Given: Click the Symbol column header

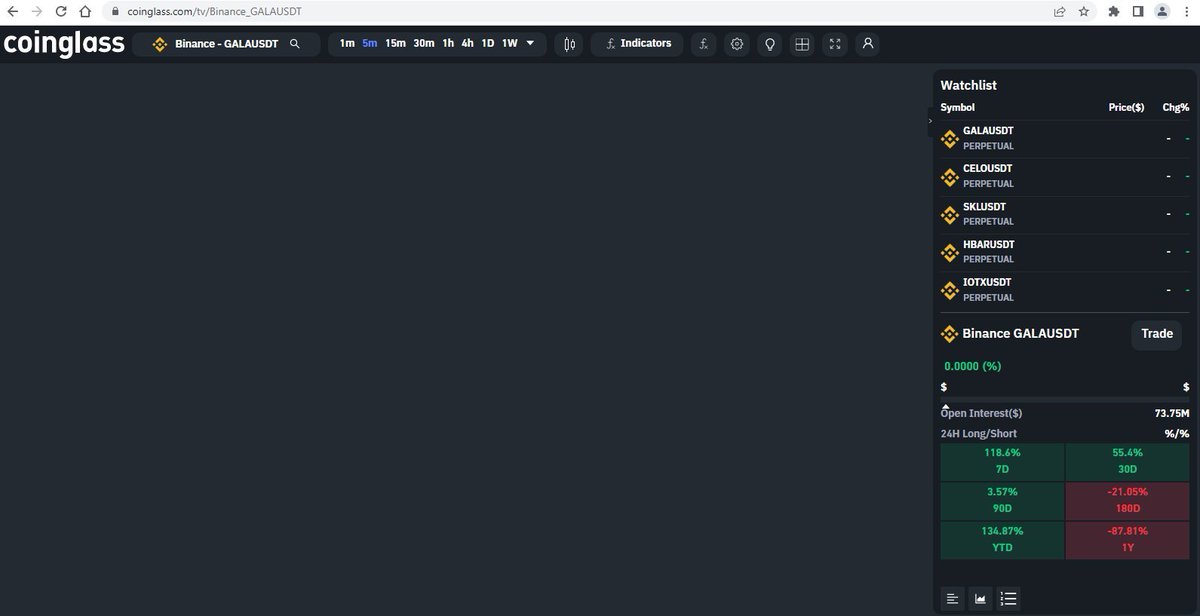Looking at the screenshot, I should [x=957, y=107].
